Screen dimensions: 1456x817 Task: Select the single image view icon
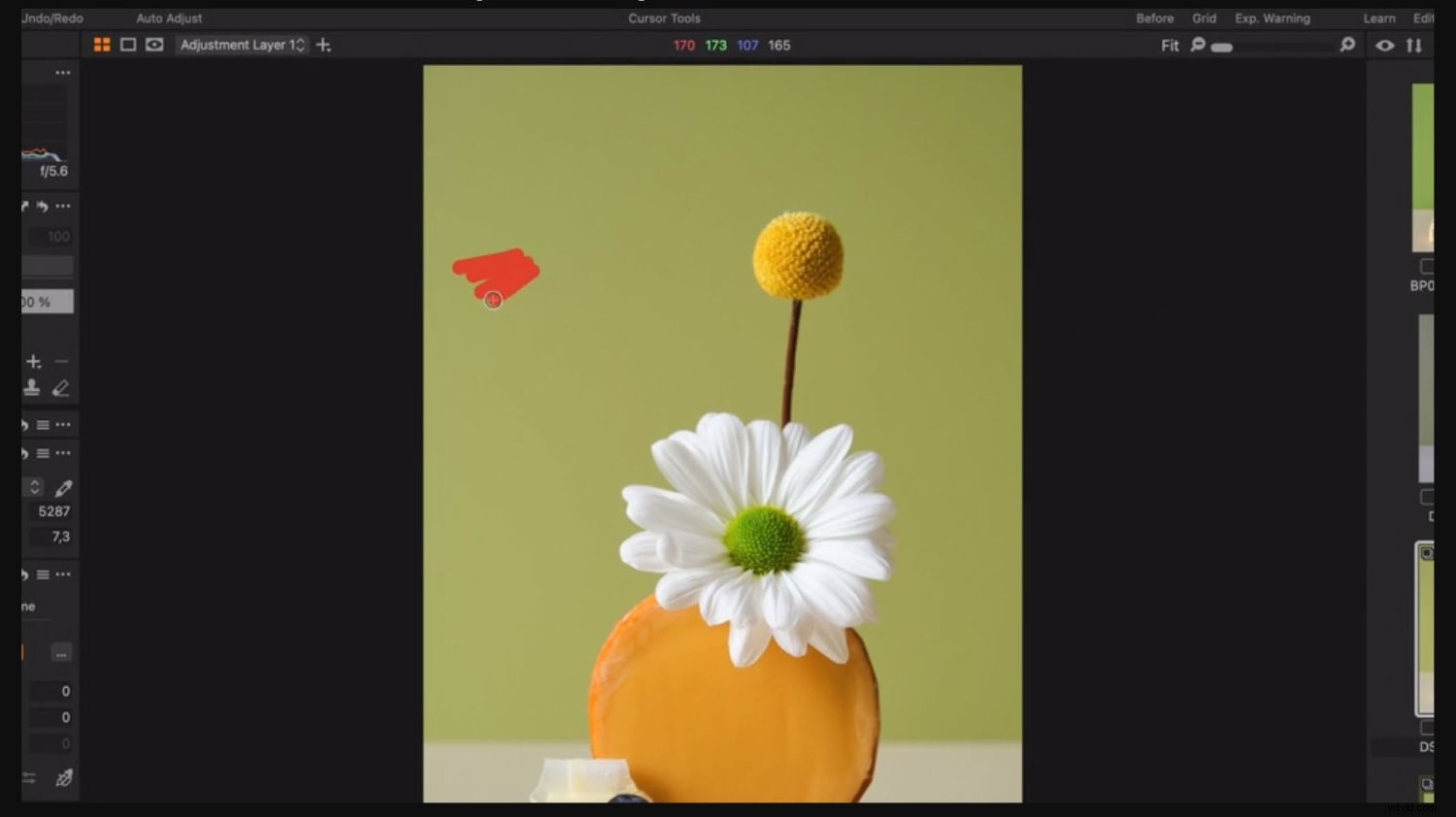click(128, 45)
